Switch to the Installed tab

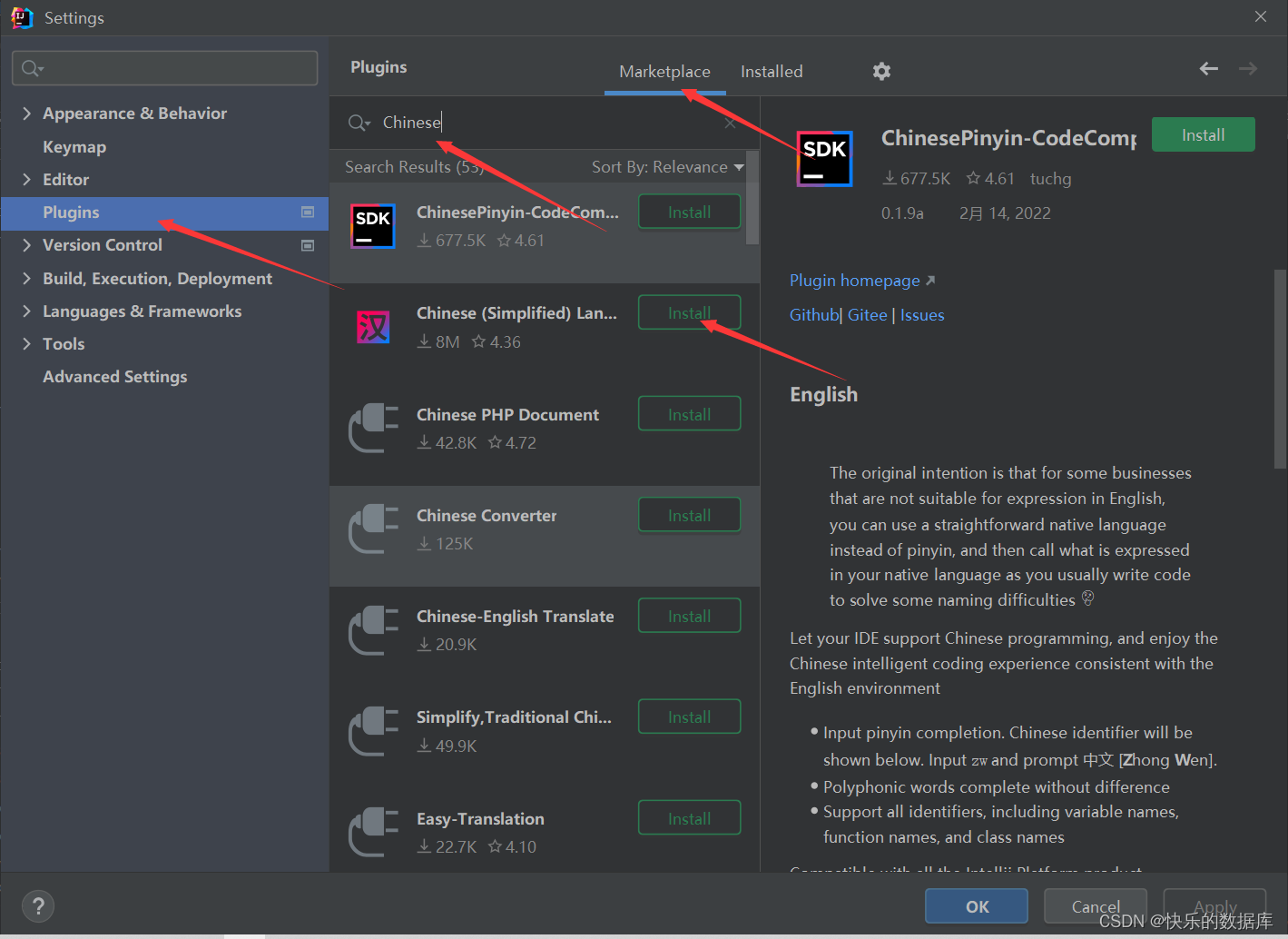pyautogui.click(x=772, y=72)
